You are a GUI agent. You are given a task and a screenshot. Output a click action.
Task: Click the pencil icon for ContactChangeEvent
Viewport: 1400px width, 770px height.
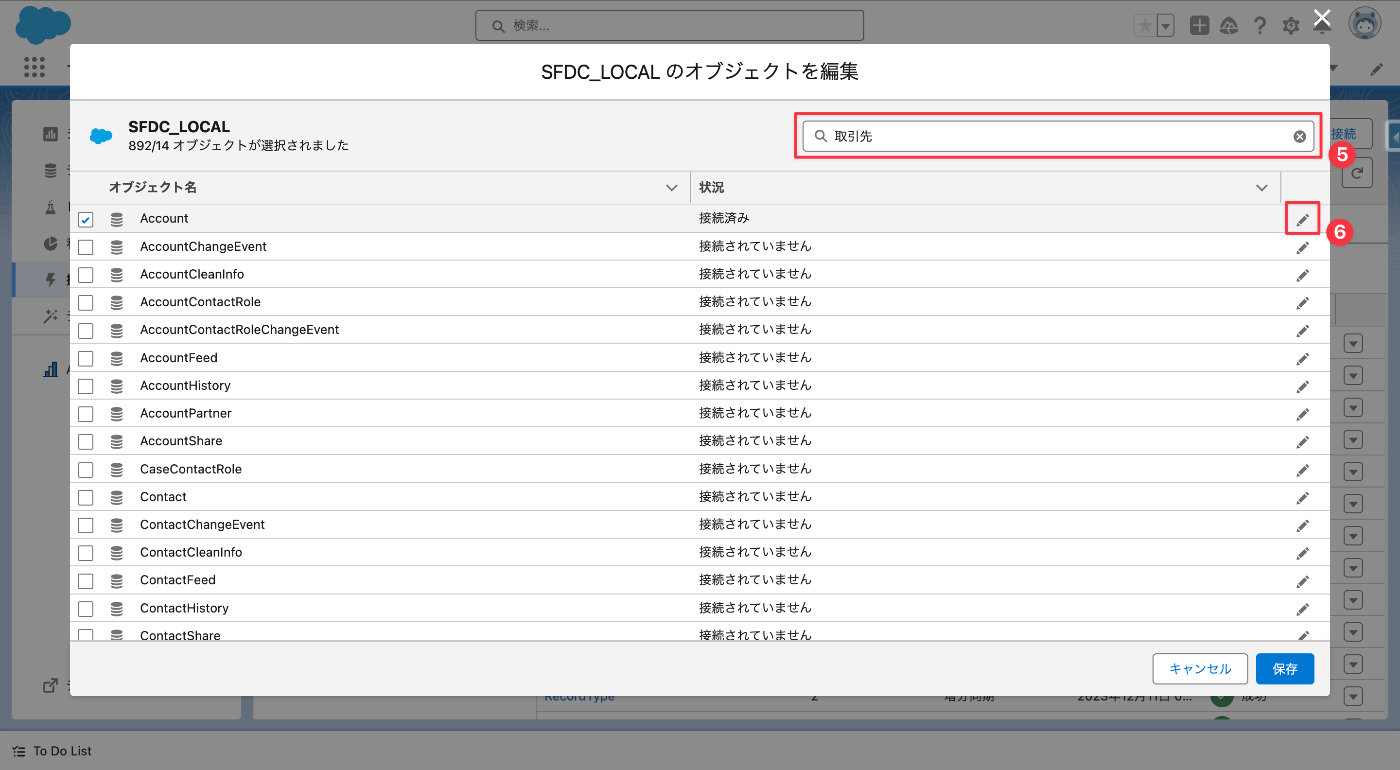pyautogui.click(x=1303, y=526)
